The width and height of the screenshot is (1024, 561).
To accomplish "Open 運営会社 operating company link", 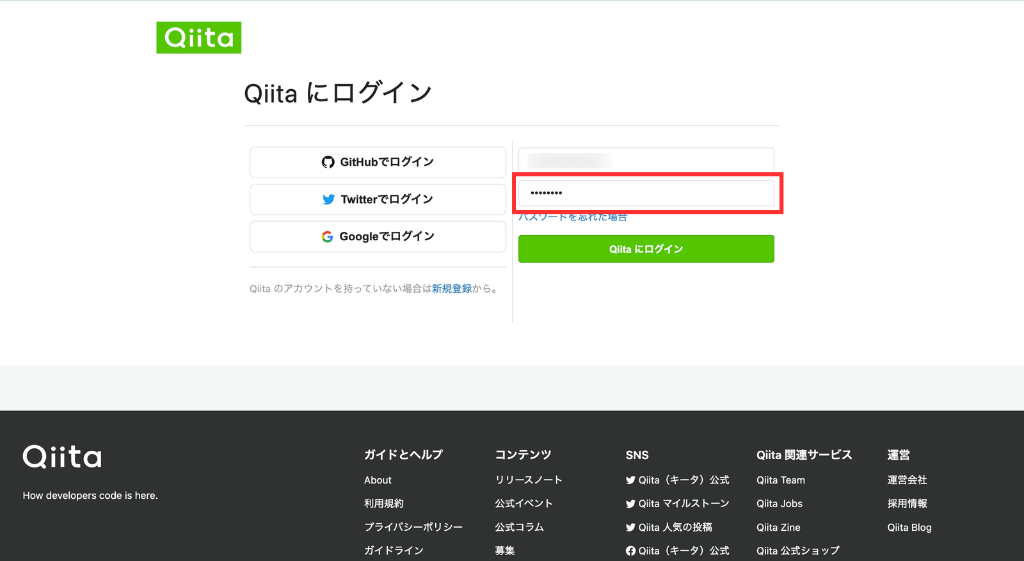I will click(907, 480).
